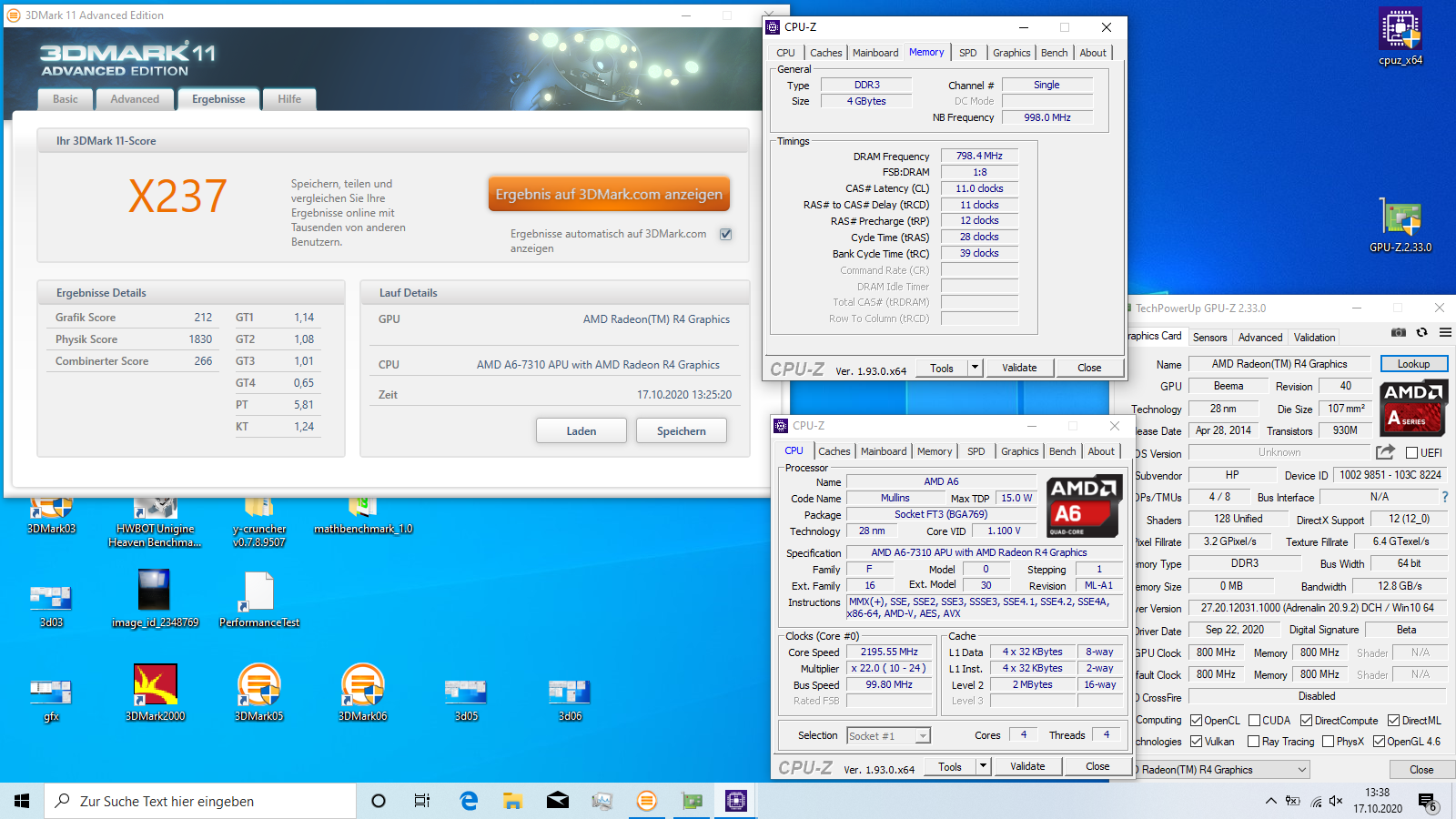Toggle automatic 3DMark.com results checkbox
The image size is (1456, 819).
[726, 234]
